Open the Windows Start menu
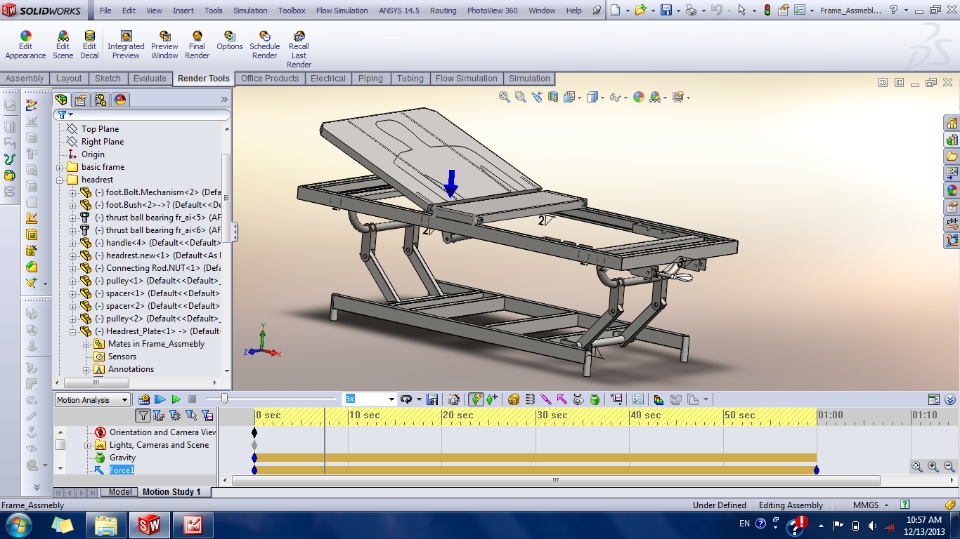 coord(18,526)
